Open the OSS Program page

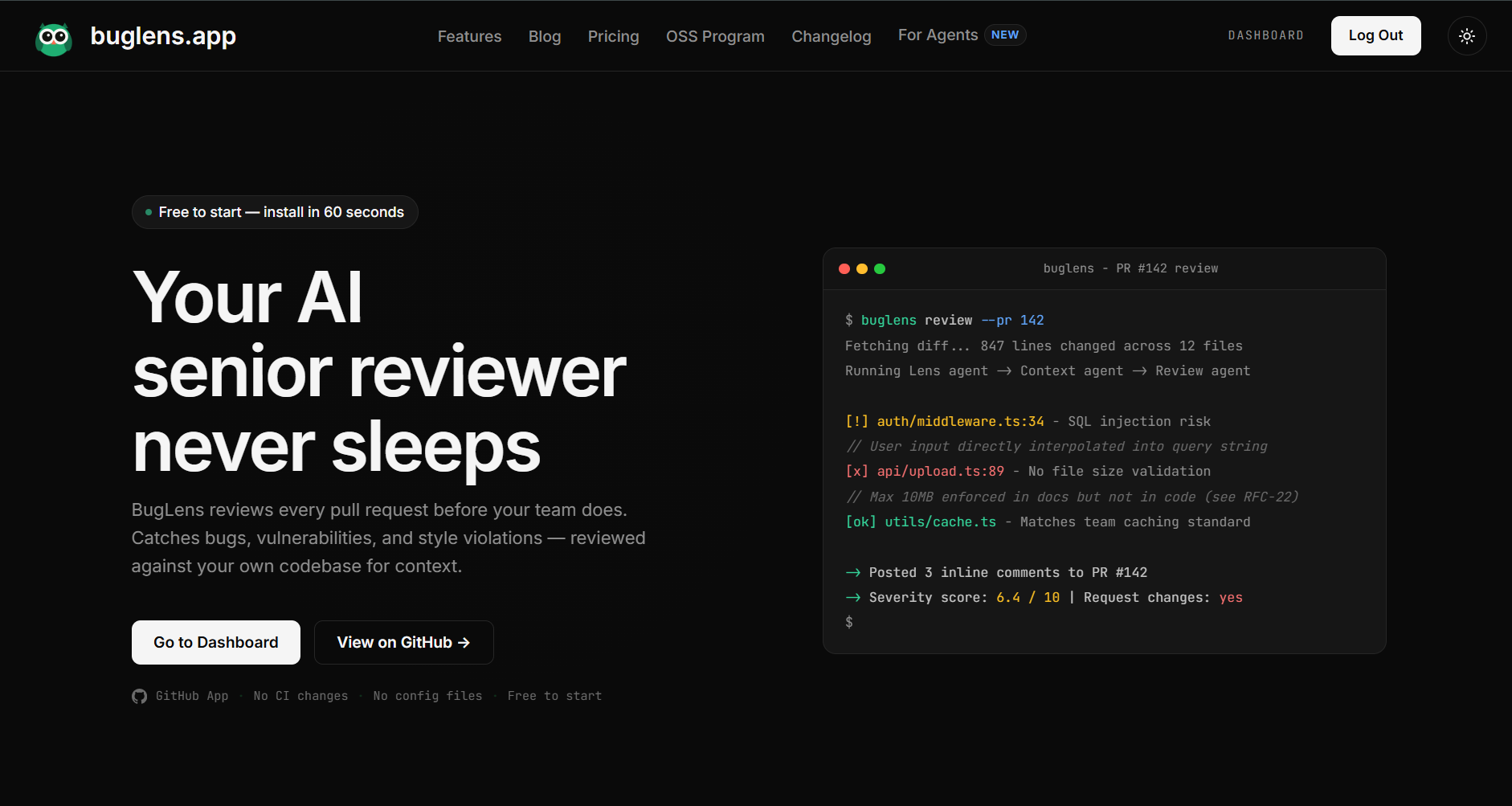click(x=715, y=36)
